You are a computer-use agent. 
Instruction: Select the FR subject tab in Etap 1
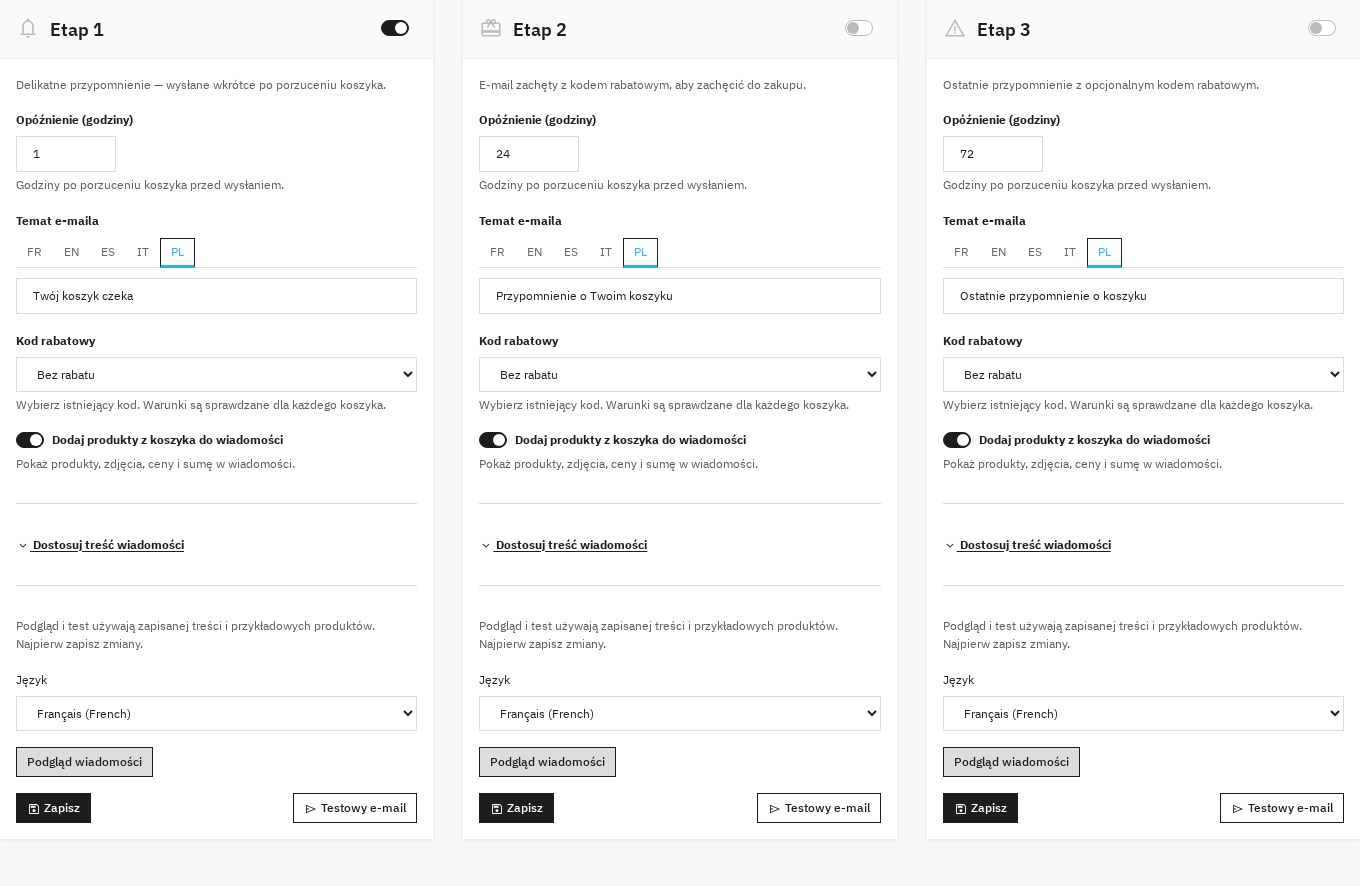(x=34, y=252)
